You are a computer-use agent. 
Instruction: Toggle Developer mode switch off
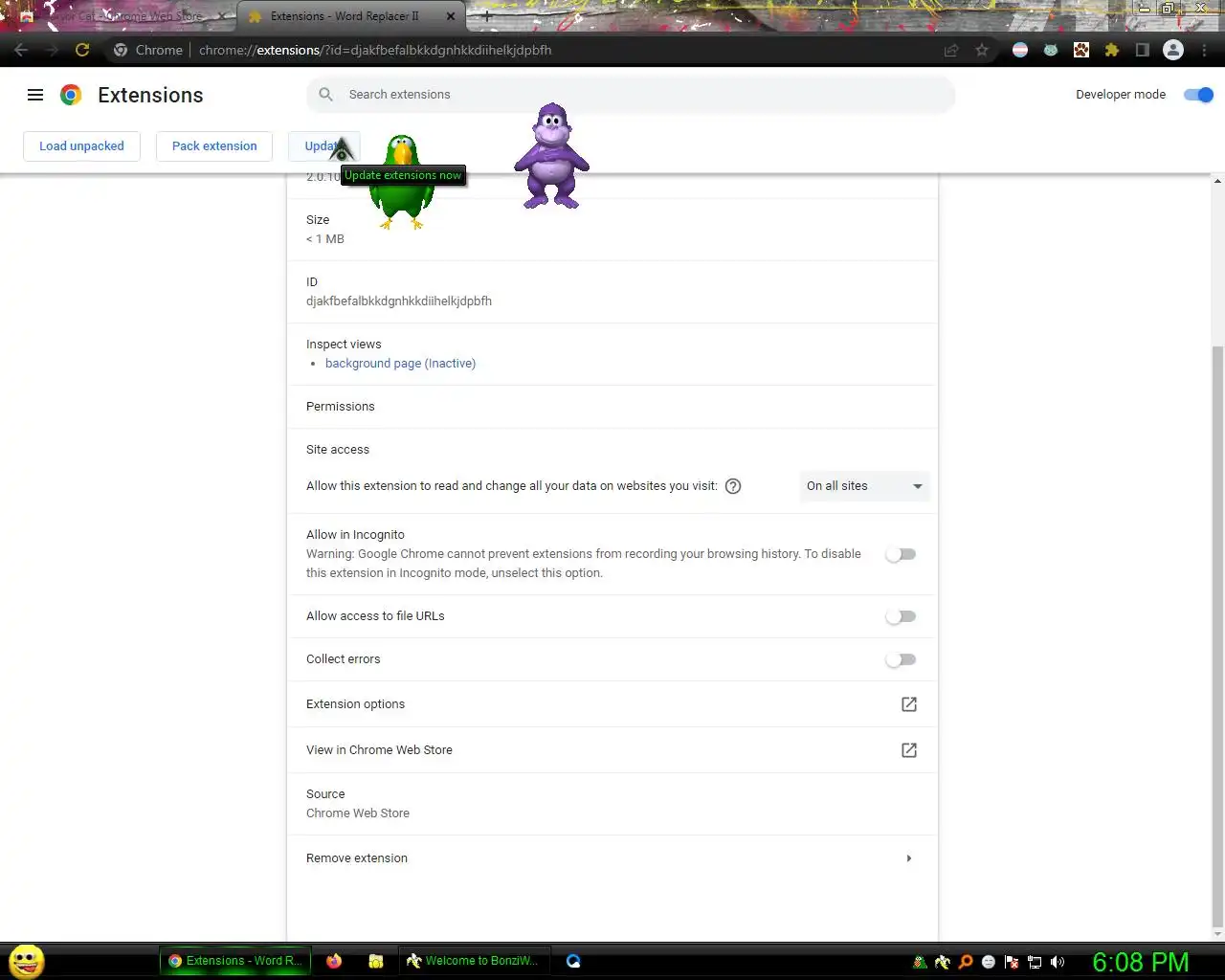pyautogui.click(x=1198, y=95)
